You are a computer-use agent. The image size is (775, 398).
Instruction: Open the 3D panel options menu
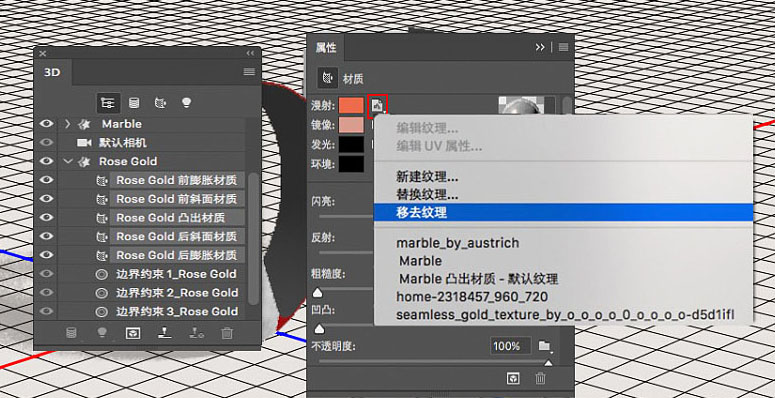tap(249, 72)
